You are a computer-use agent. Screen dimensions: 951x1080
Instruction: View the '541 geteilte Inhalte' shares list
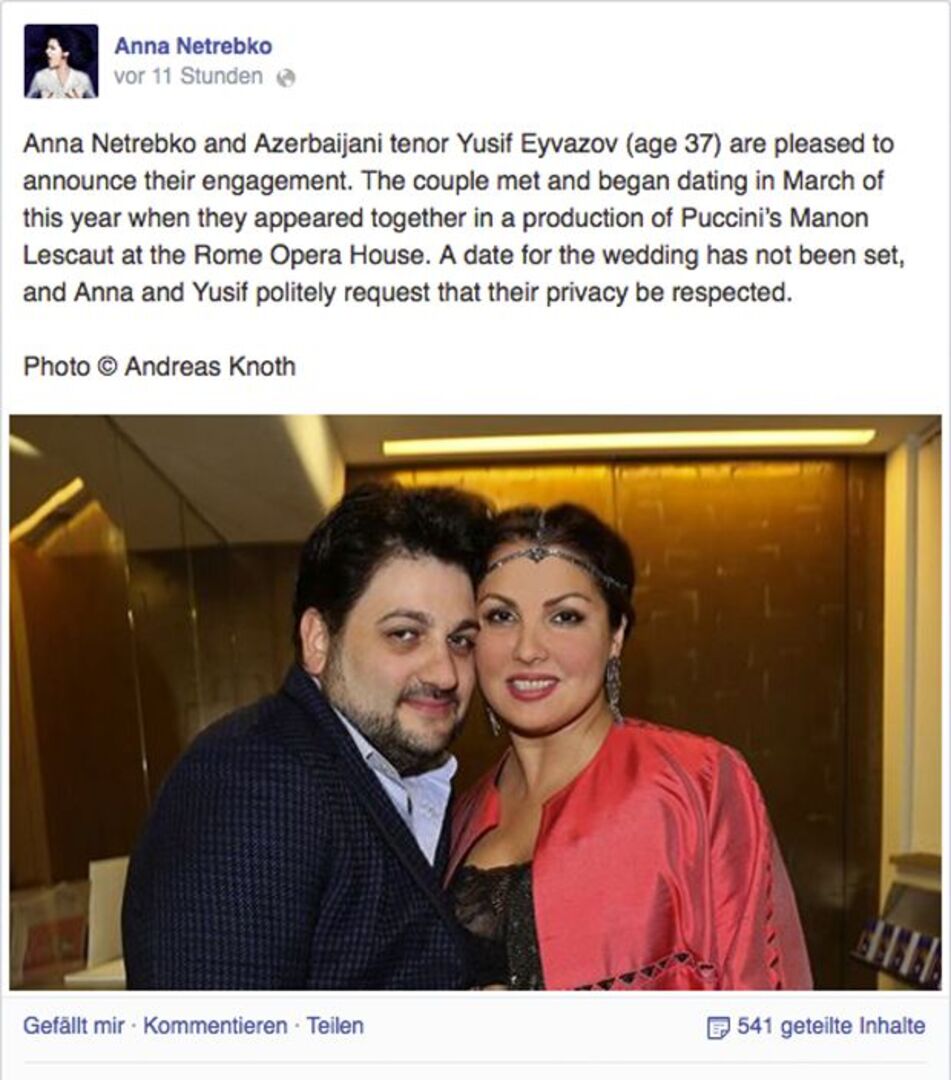[x=830, y=1026]
